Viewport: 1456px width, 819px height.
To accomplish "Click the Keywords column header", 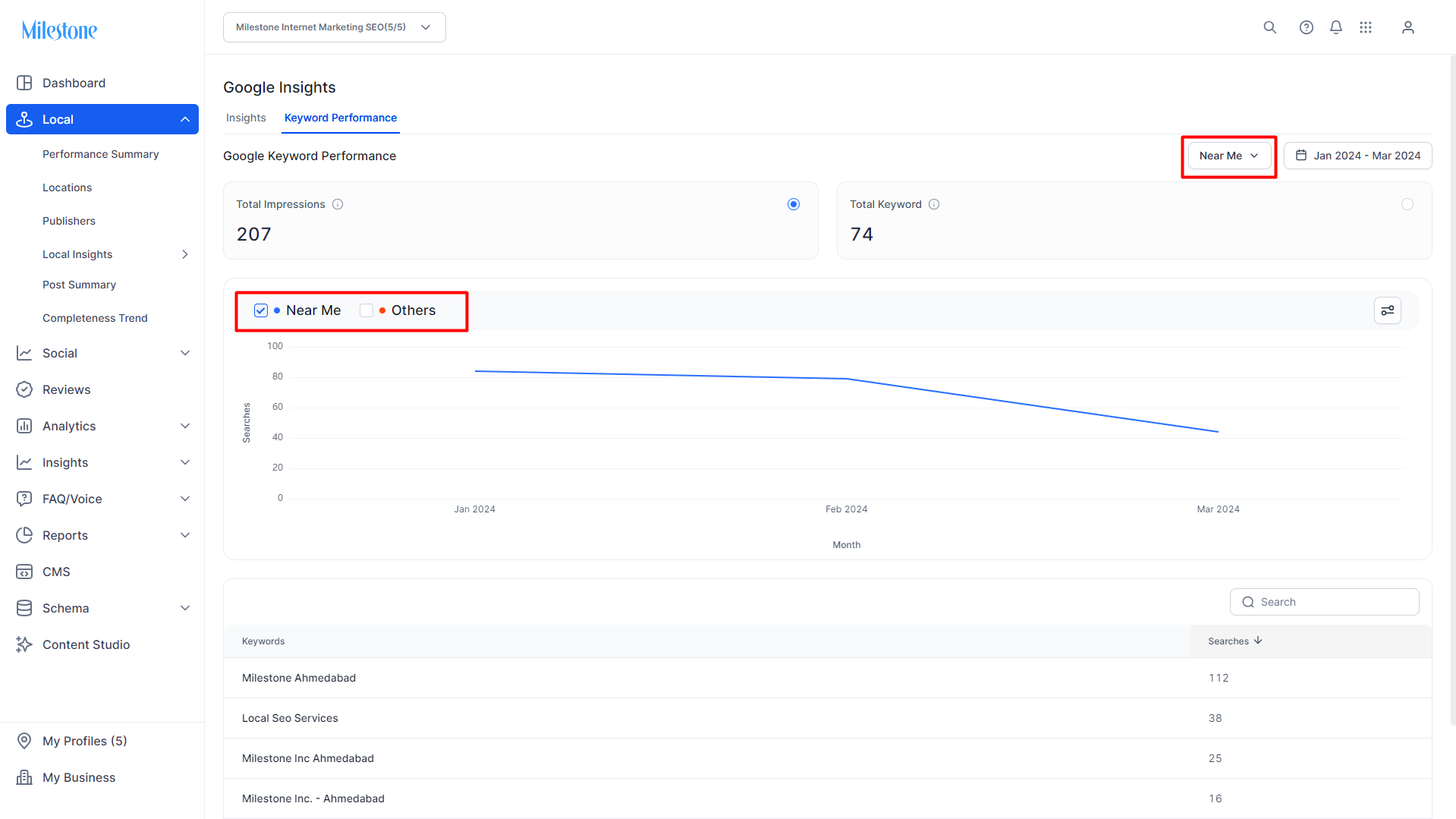I will (263, 641).
